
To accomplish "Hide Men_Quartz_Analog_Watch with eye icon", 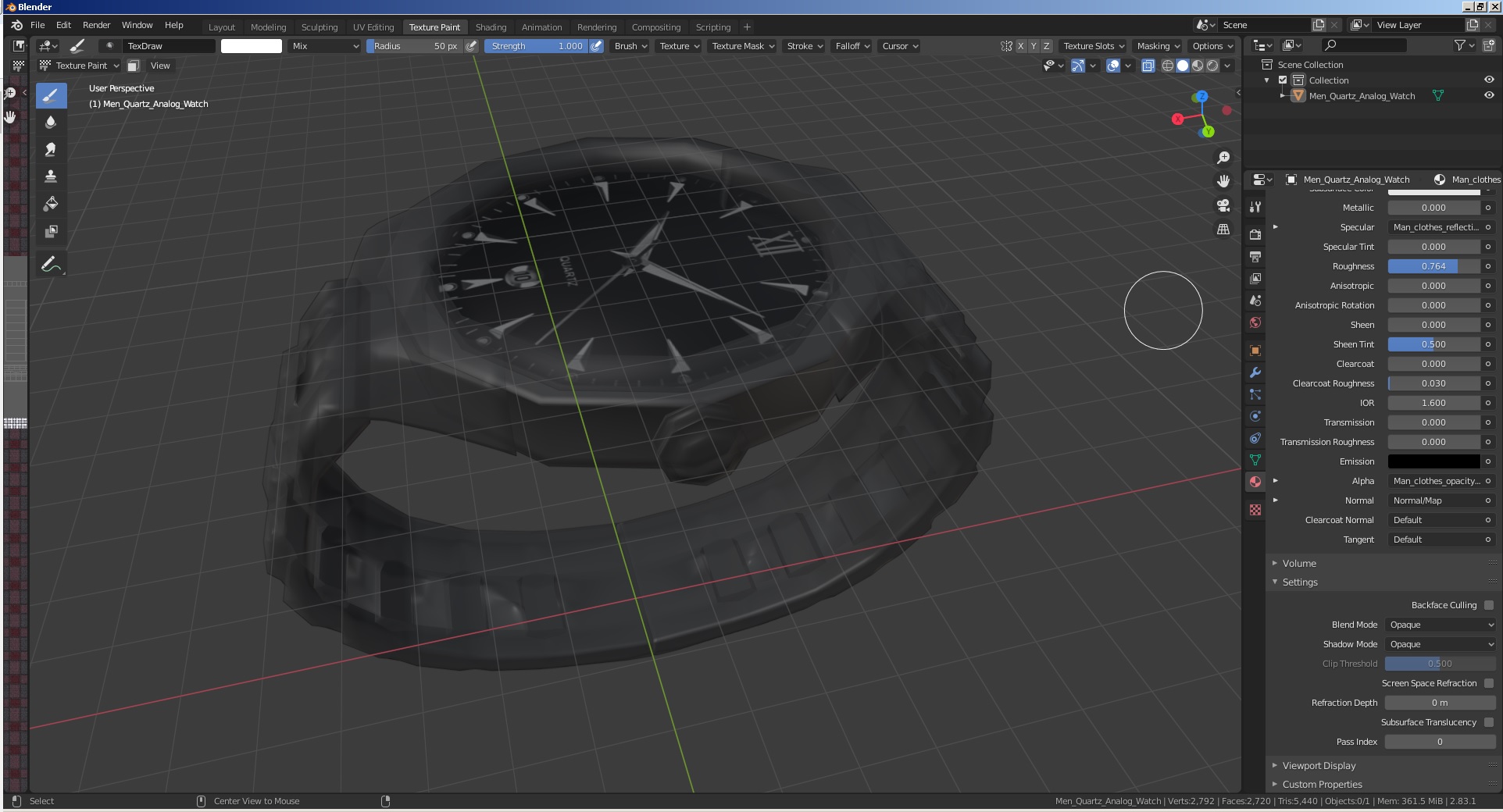I will [1489, 95].
